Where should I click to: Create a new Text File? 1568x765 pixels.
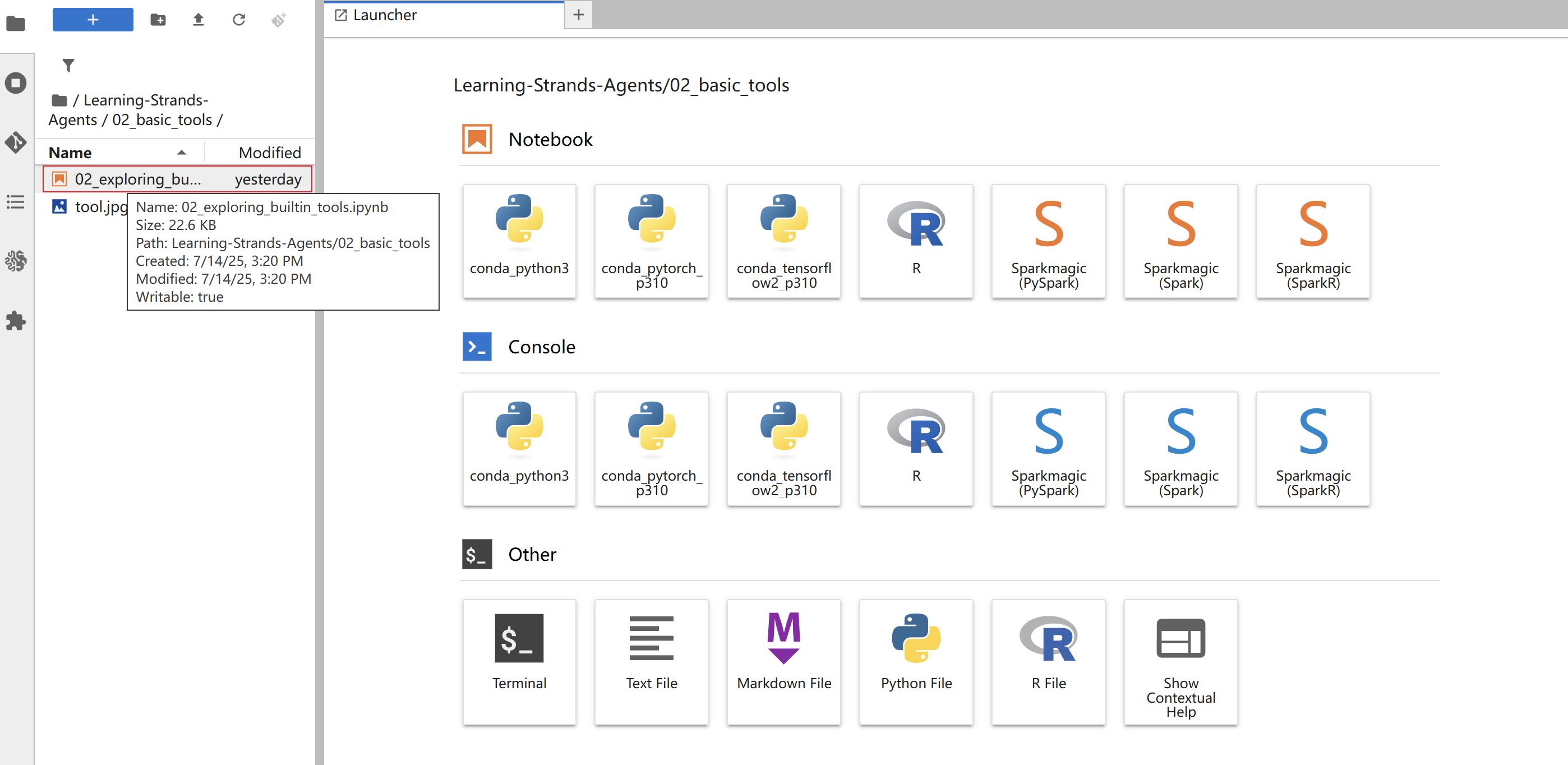(x=651, y=662)
